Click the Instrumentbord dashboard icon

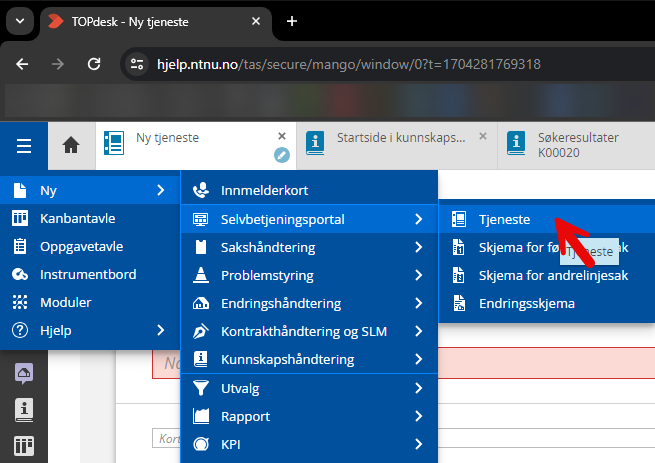pyautogui.click(x=20, y=274)
